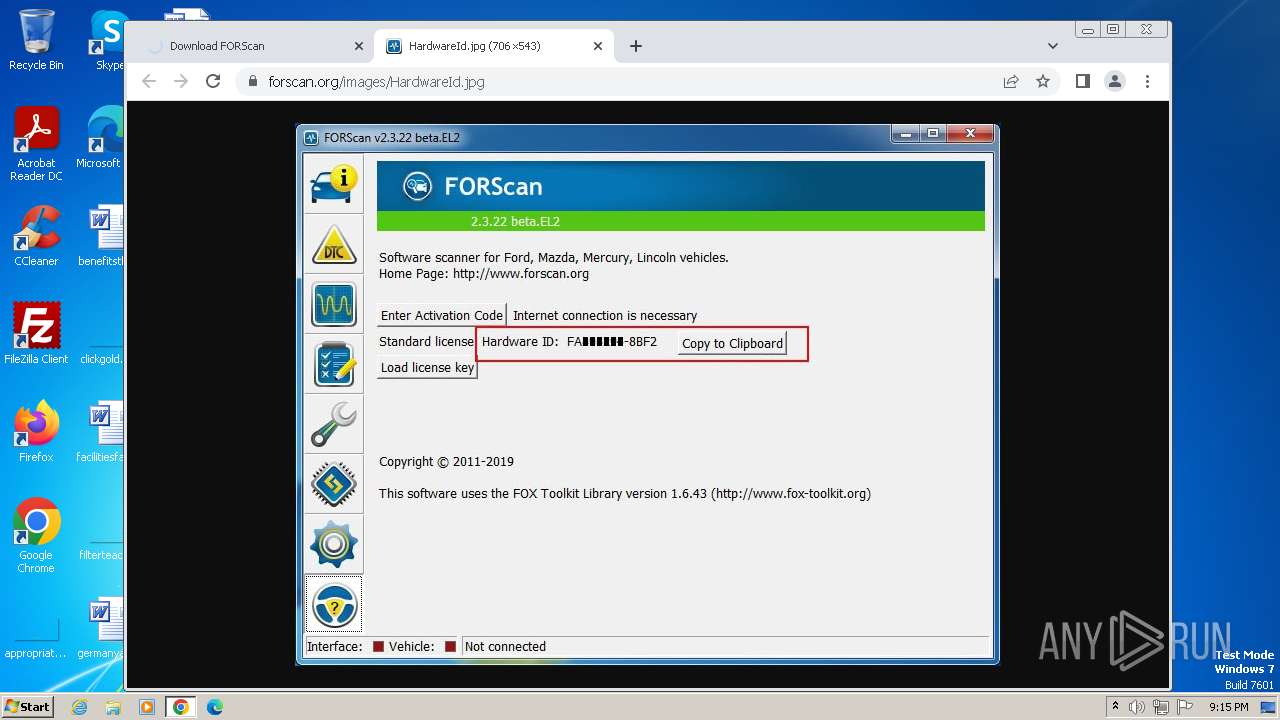Show hidden system tray icons
The image size is (1280, 720).
click(1115, 707)
